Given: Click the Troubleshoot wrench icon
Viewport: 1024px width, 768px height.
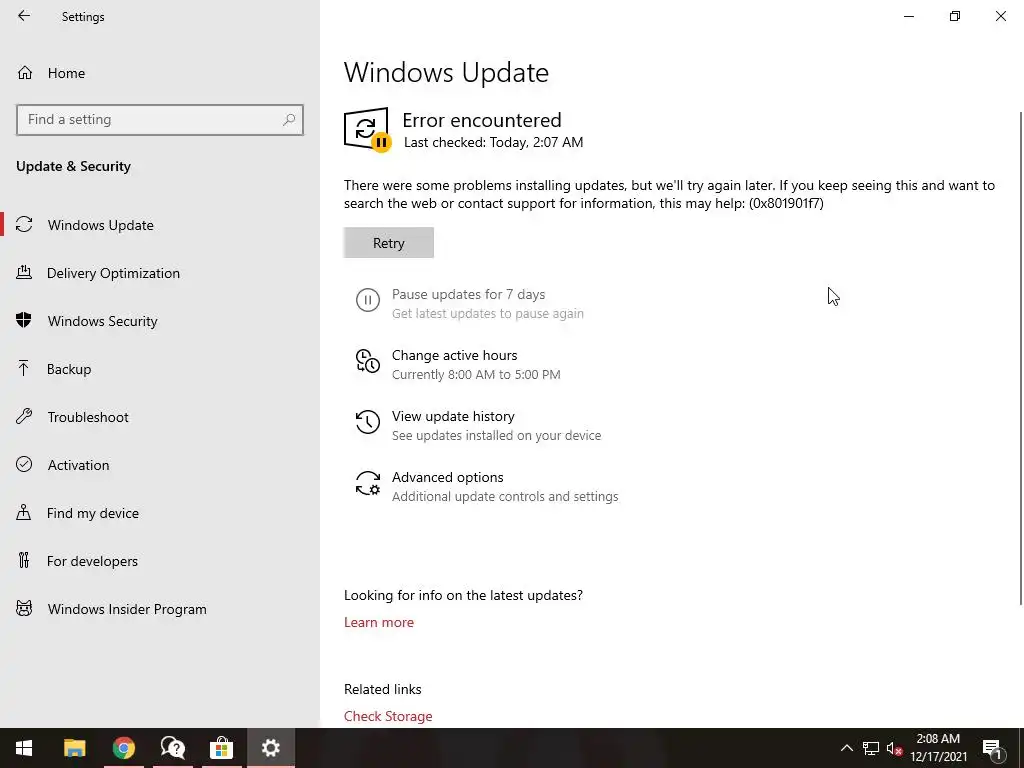Looking at the screenshot, I should point(24,417).
